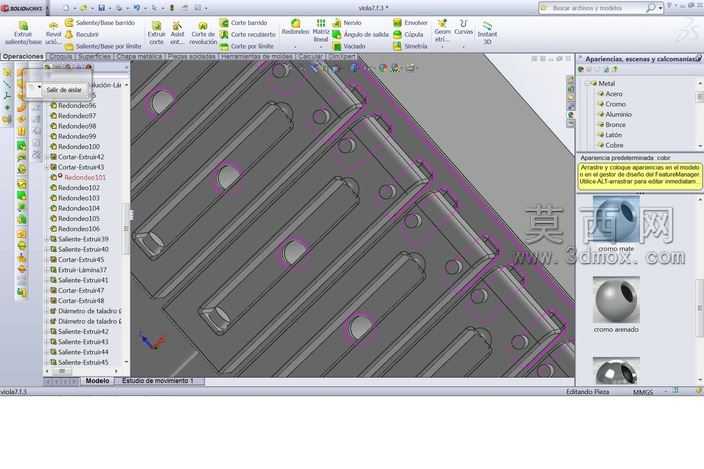Open dropdown arrow under Redondeo
This screenshot has height=469, width=704.
coord(295,47)
